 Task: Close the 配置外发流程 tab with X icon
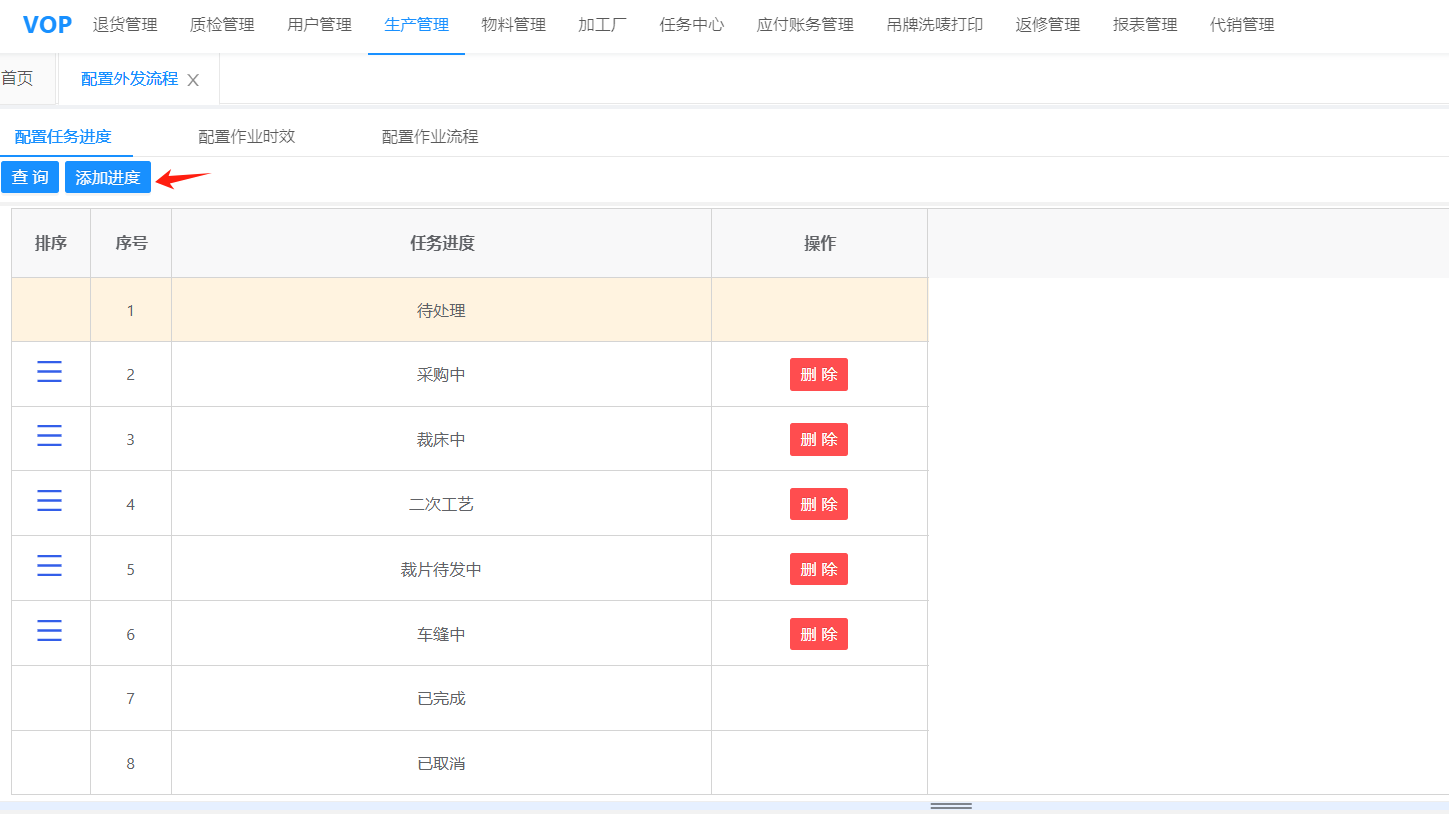point(193,80)
